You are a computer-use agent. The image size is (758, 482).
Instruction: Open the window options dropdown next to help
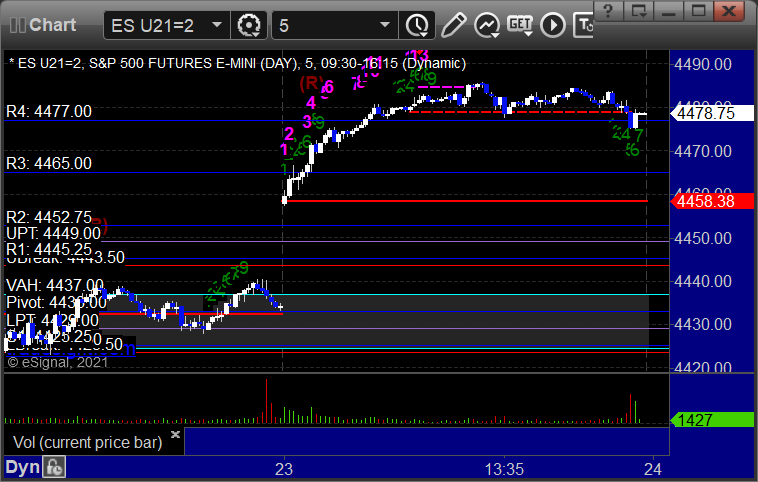pos(639,11)
